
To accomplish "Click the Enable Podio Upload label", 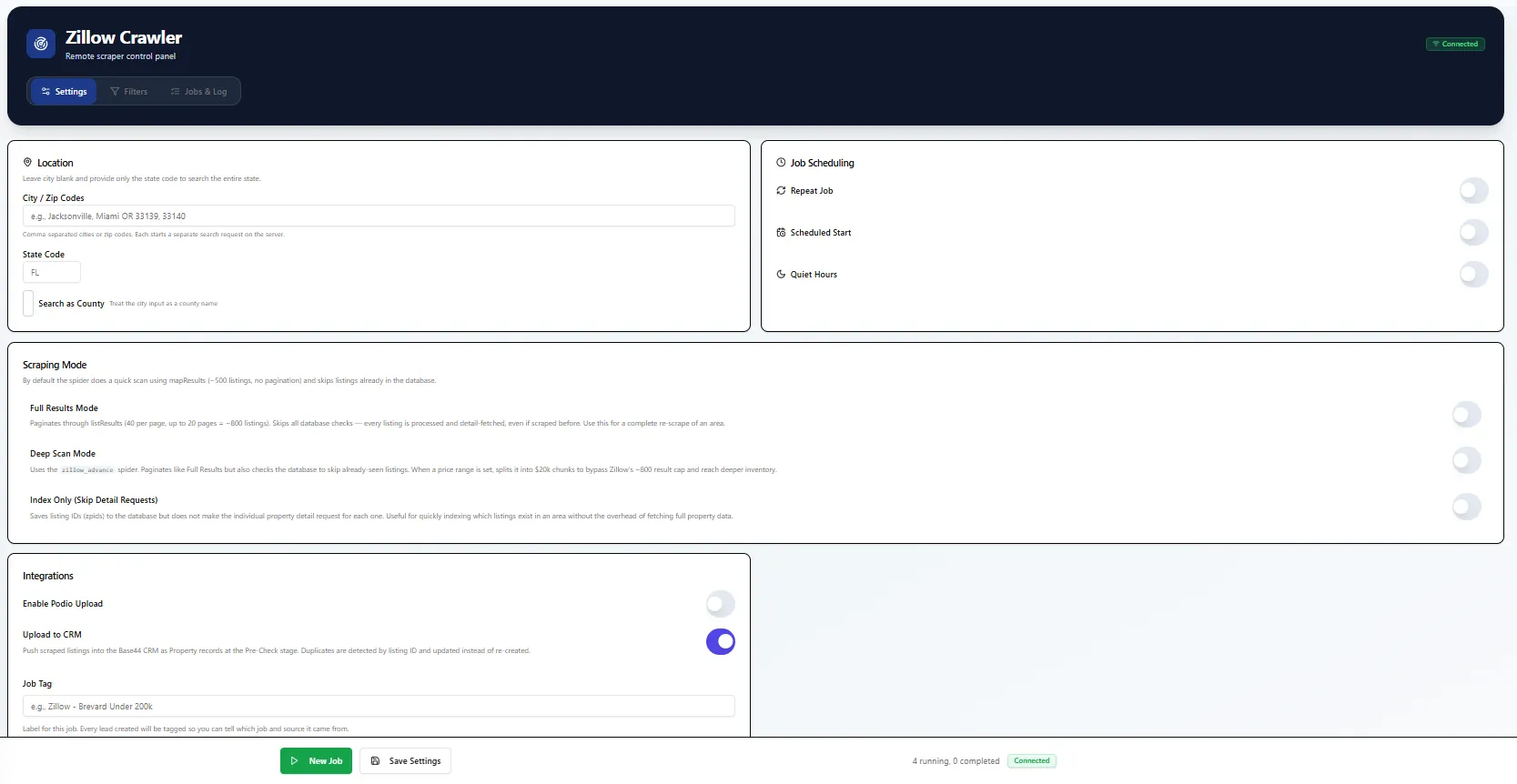I will 63,604.
